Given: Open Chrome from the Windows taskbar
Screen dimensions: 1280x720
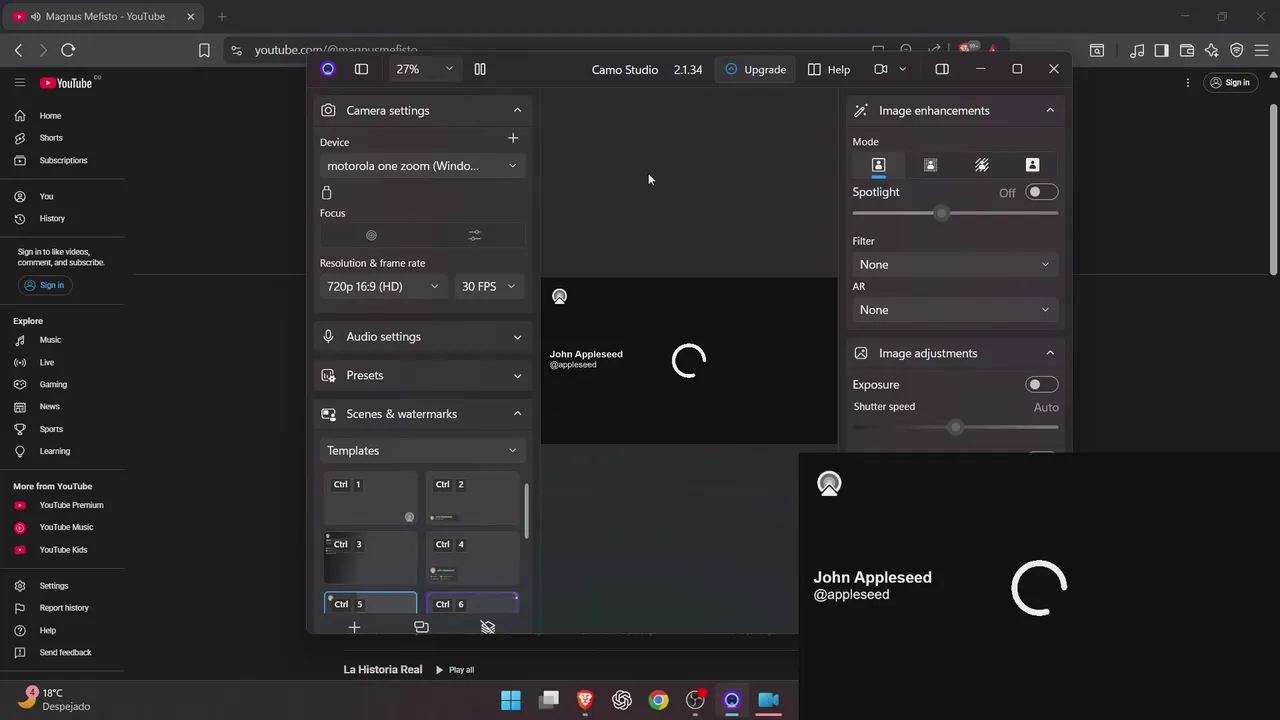Looking at the screenshot, I should tap(658, 700).
